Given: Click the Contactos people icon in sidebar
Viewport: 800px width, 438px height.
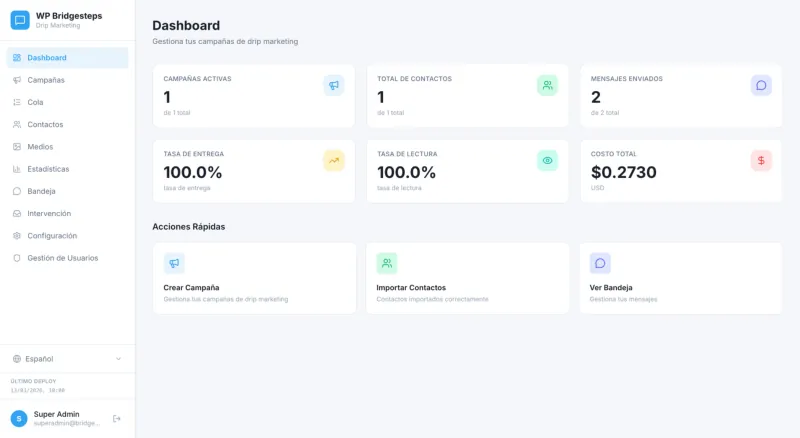Looking at the screenshot, I should (17, 125).
